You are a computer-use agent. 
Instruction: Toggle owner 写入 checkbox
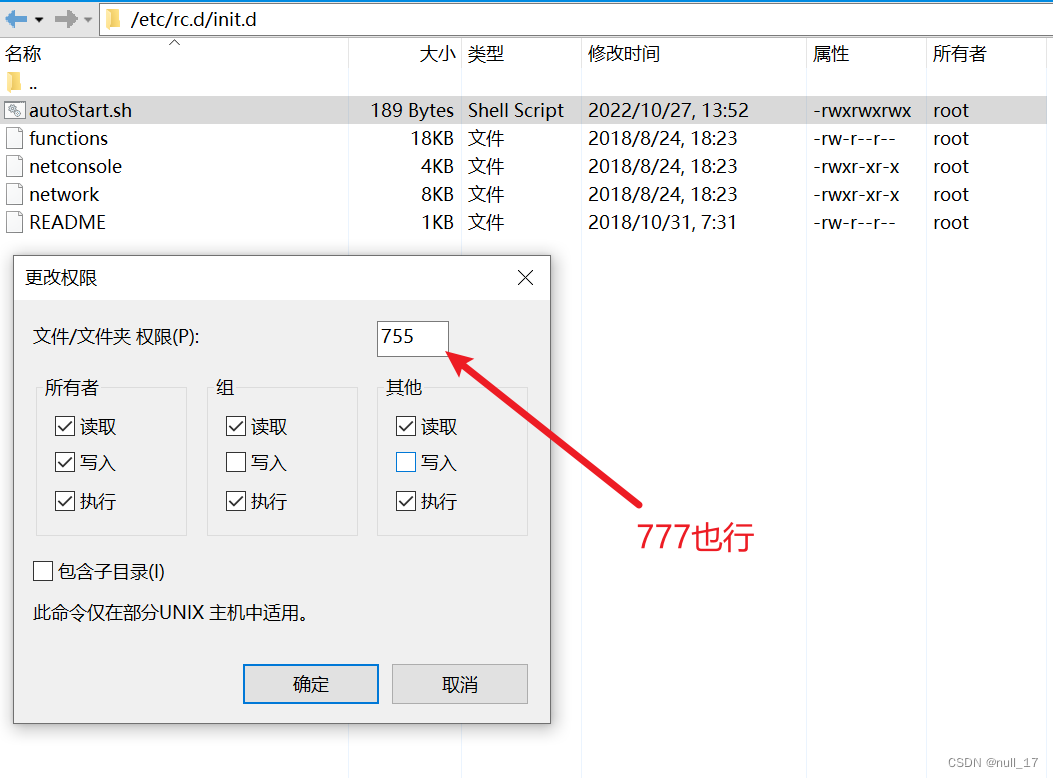point(65,462)
